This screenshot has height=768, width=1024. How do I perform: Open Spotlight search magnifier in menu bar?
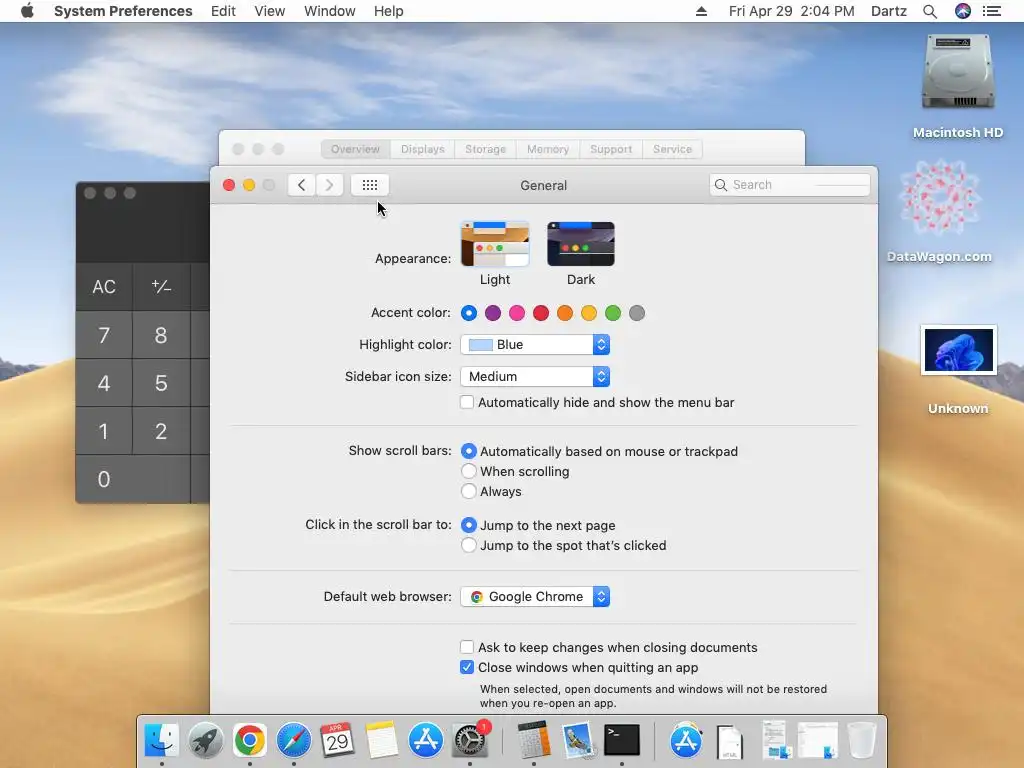tap(930, 11)
